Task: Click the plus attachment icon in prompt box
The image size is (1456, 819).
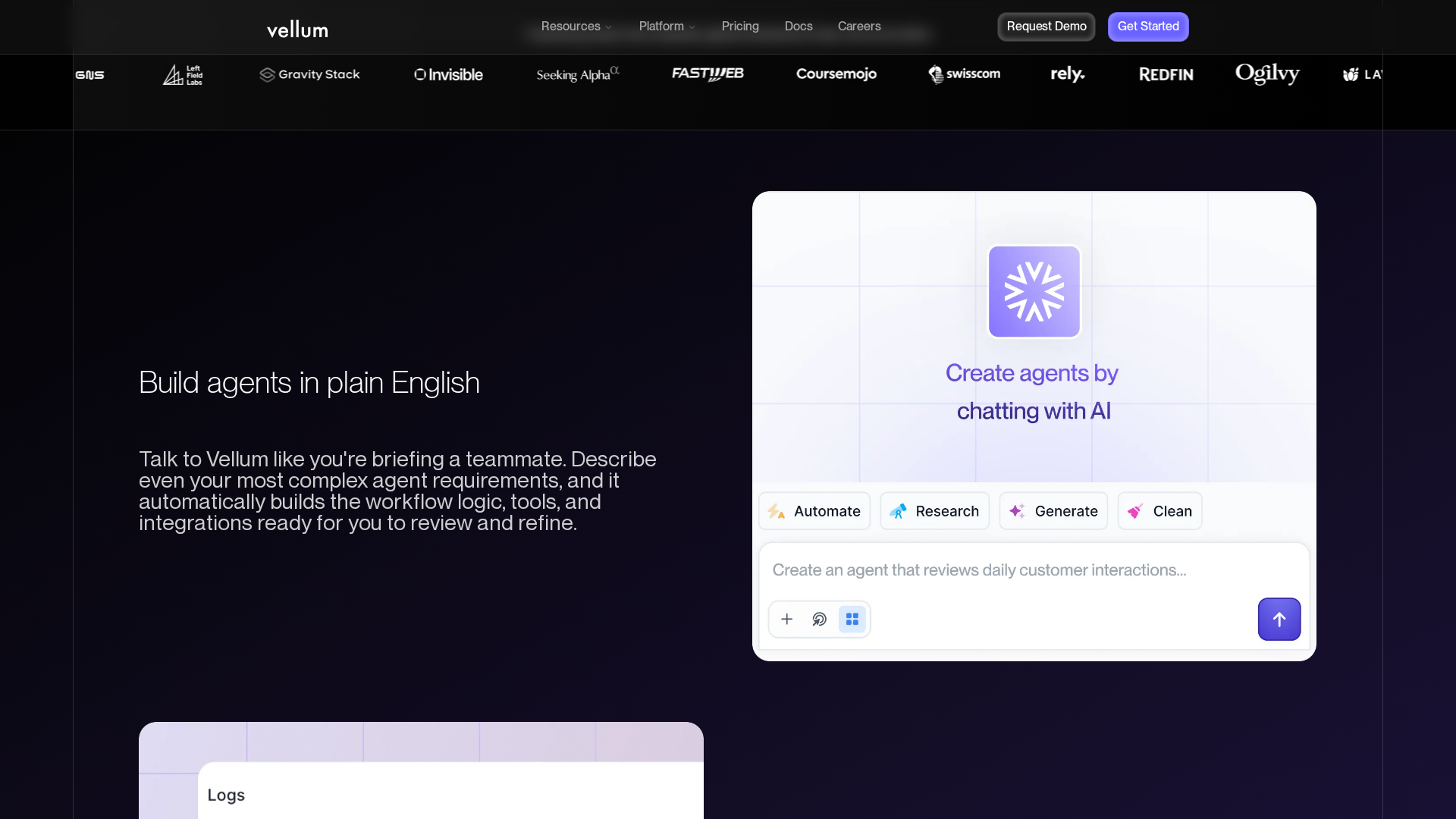Action: point(787,620)
